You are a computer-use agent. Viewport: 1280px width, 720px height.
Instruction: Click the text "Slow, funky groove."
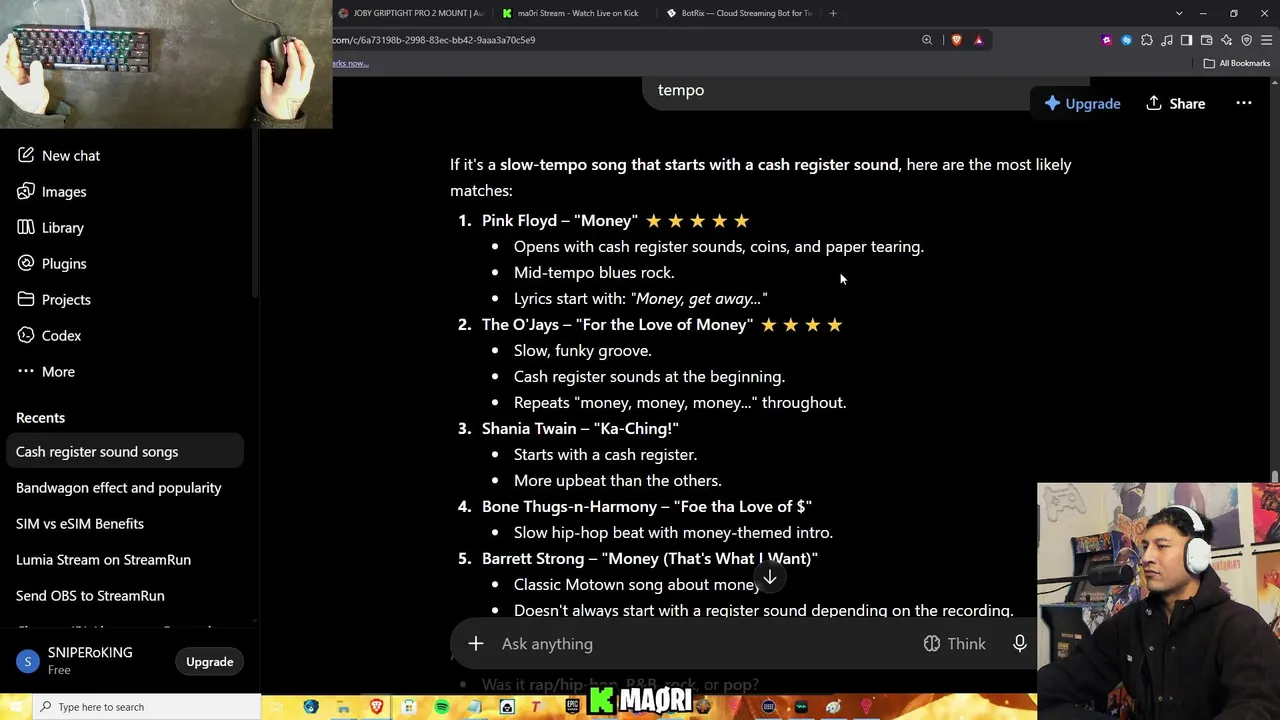[x=583, y=351]
